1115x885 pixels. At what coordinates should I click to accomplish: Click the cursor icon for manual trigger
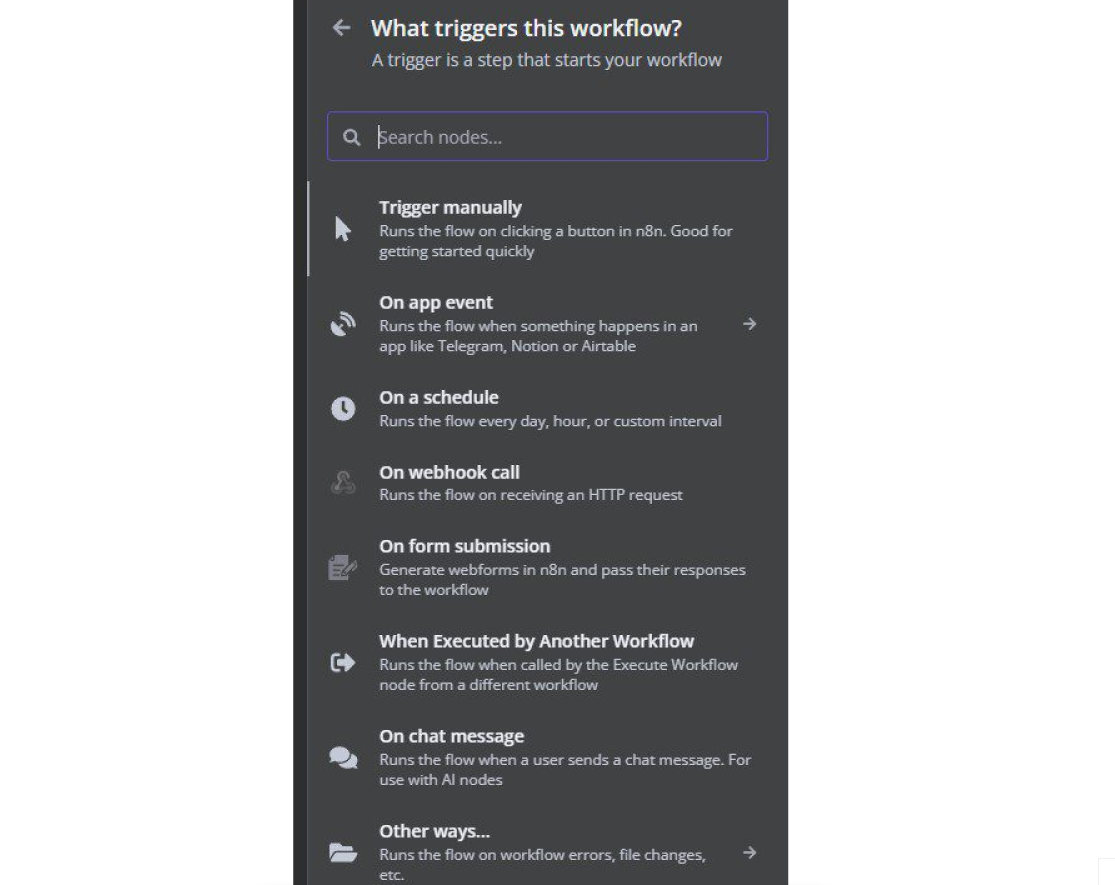coord(343,229)
